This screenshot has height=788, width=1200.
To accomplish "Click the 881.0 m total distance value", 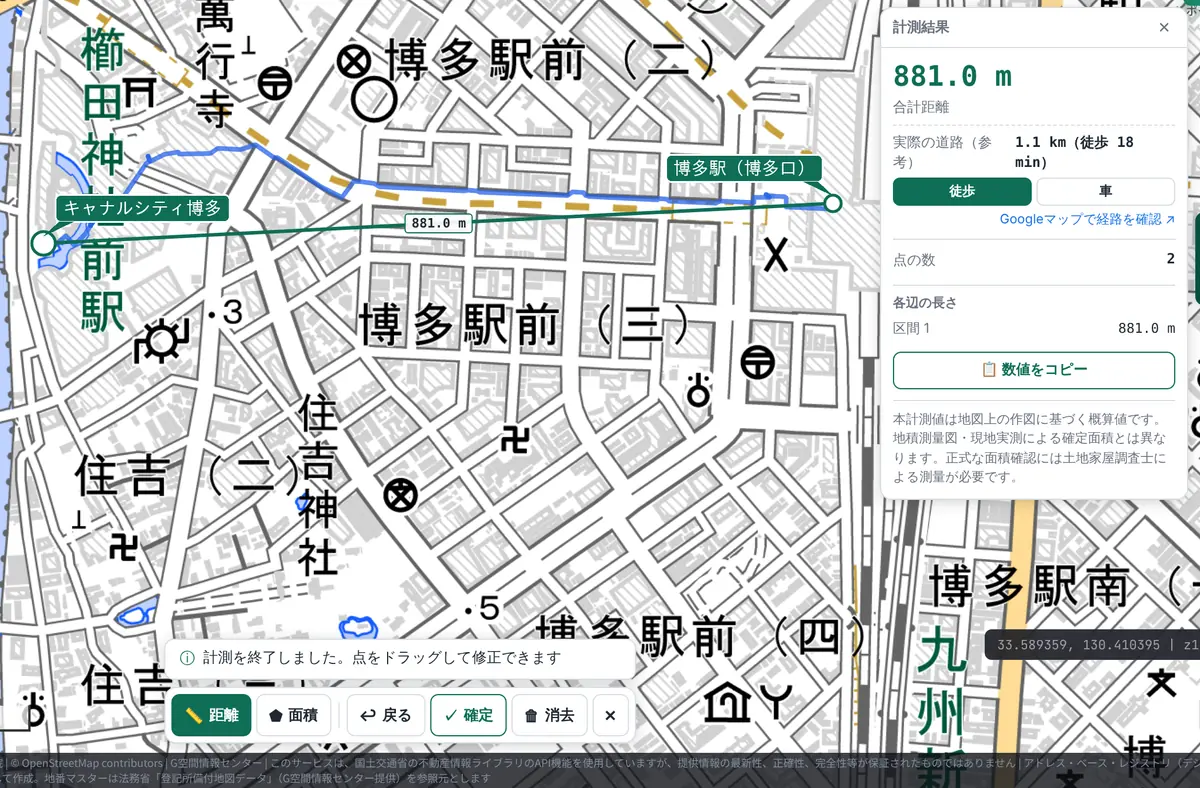I will pos(952,76).
